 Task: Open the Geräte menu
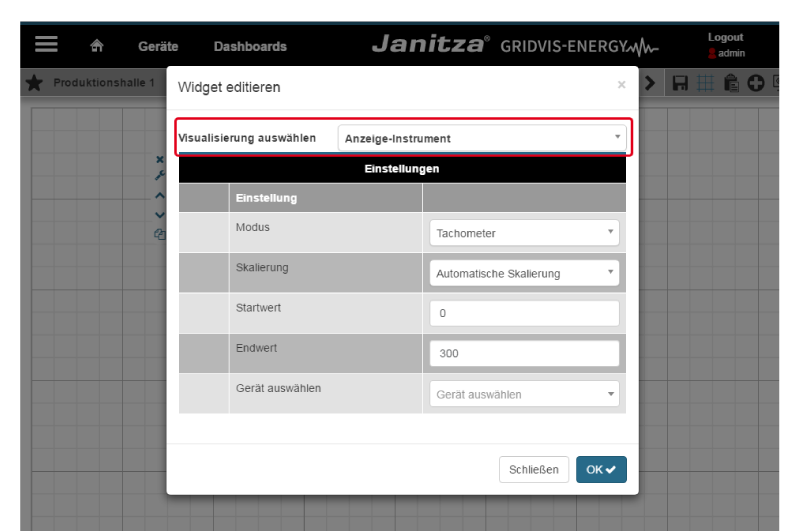pos(158,46)
